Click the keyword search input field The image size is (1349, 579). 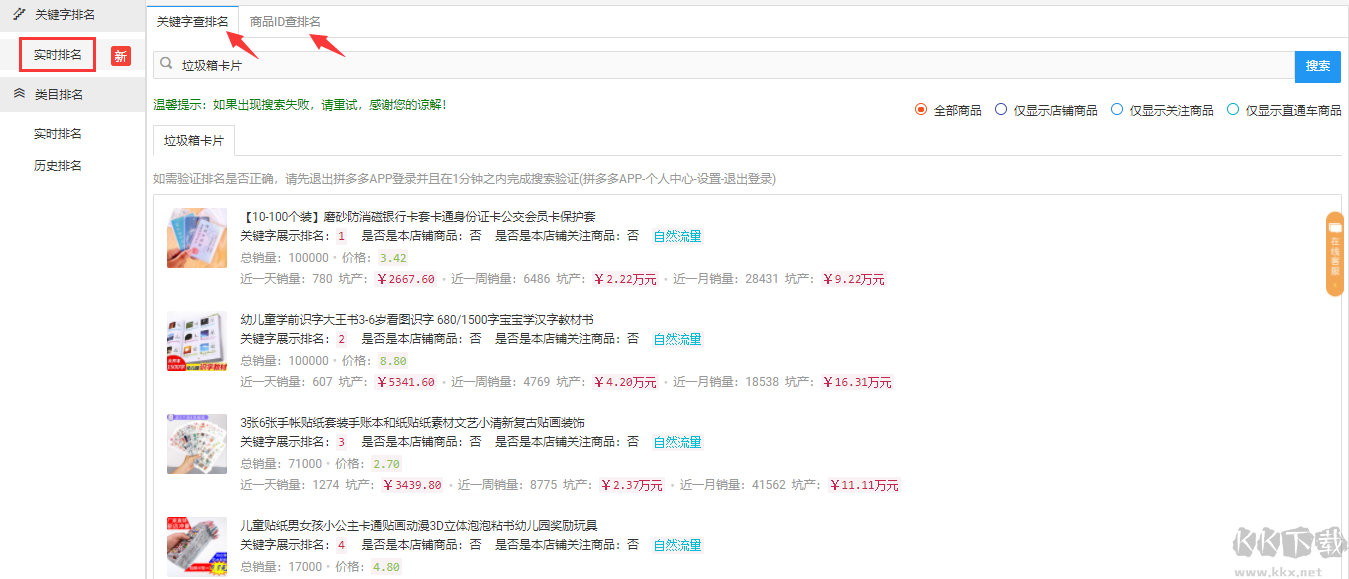[x=730, y=66]
